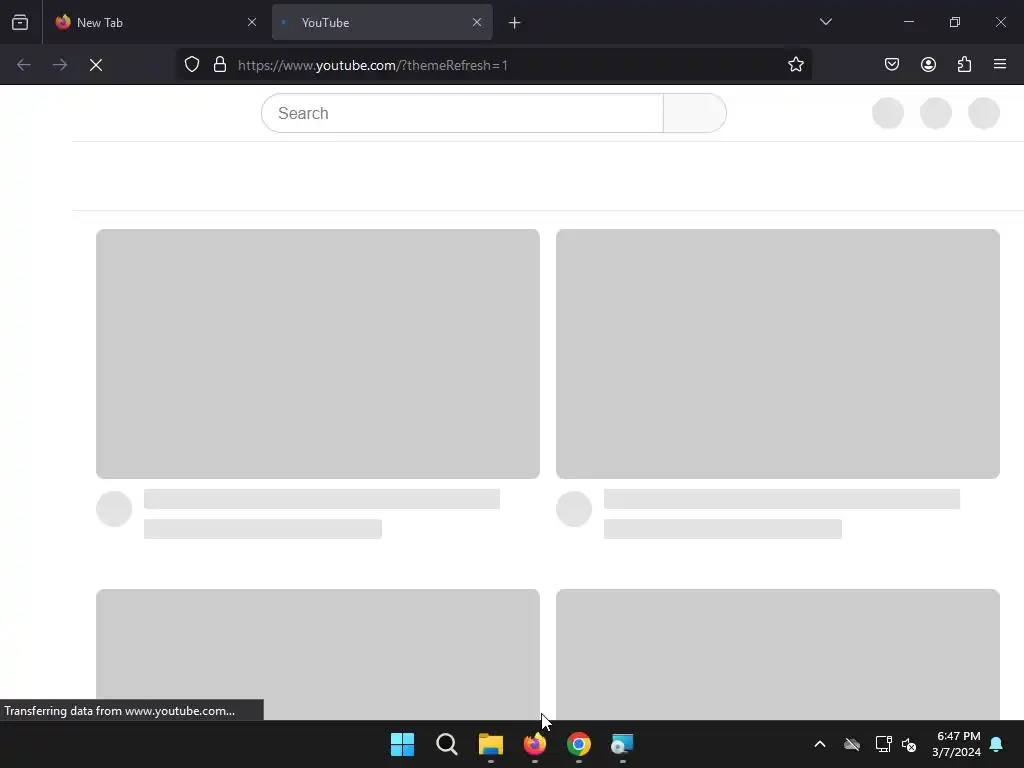Open clock and date 6:47 PM
The image size is (1024, 768).
tap(957, 744)
